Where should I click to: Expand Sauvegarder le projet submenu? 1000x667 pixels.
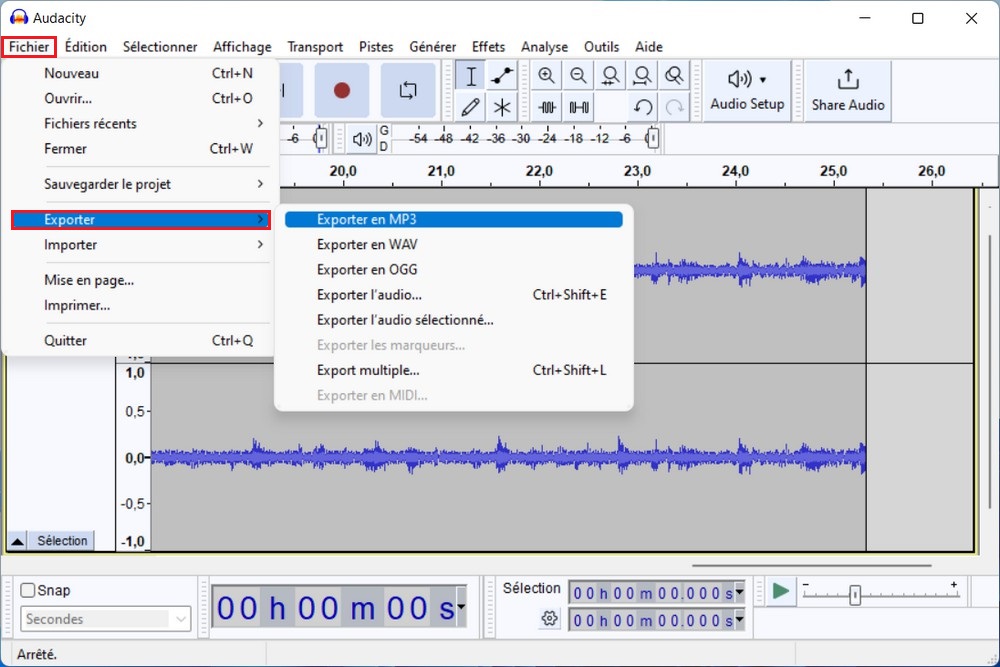pyautogui.click(x=142, y=184)
